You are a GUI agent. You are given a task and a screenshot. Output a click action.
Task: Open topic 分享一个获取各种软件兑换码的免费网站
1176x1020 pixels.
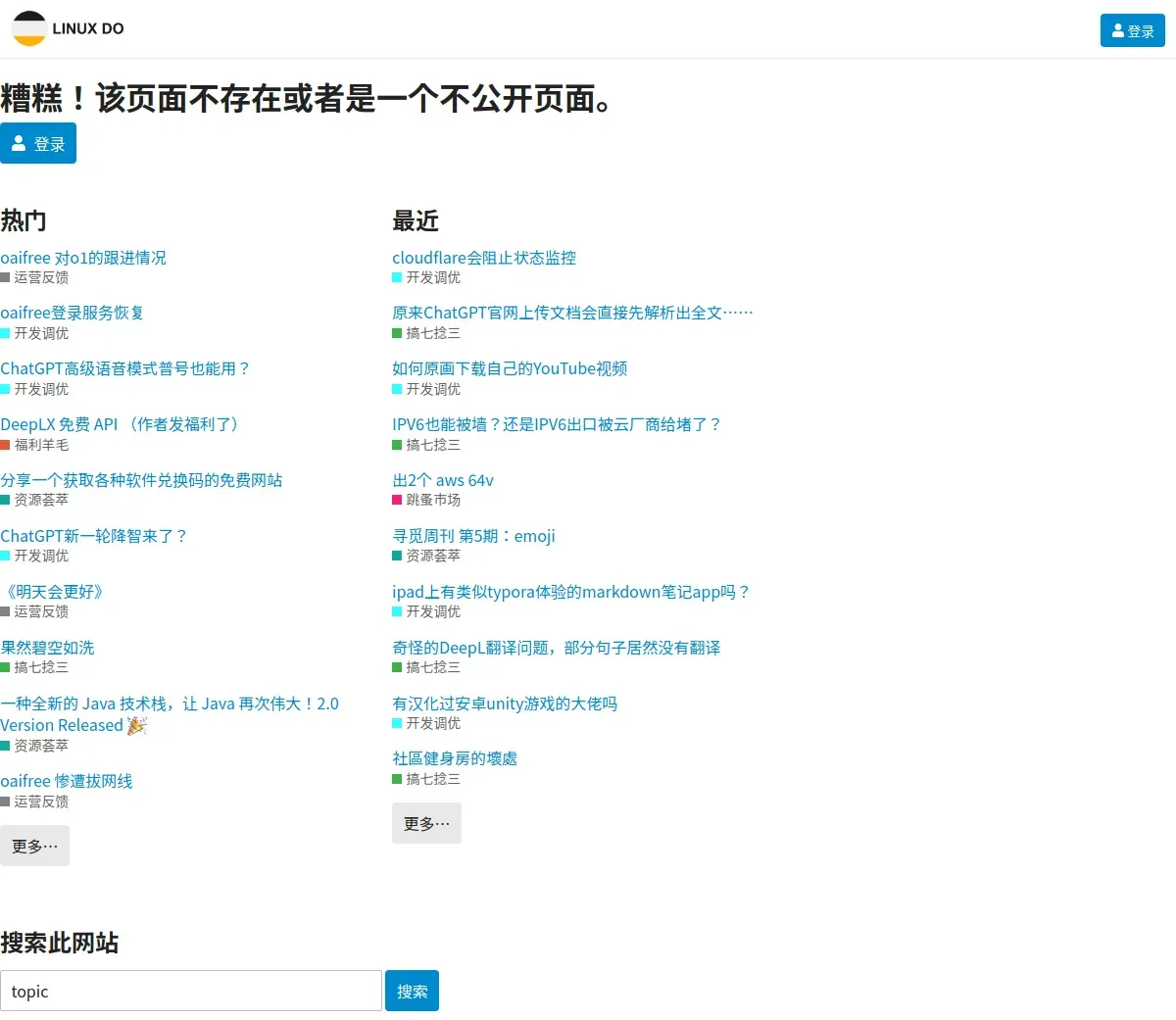click(x=141, y=480)
